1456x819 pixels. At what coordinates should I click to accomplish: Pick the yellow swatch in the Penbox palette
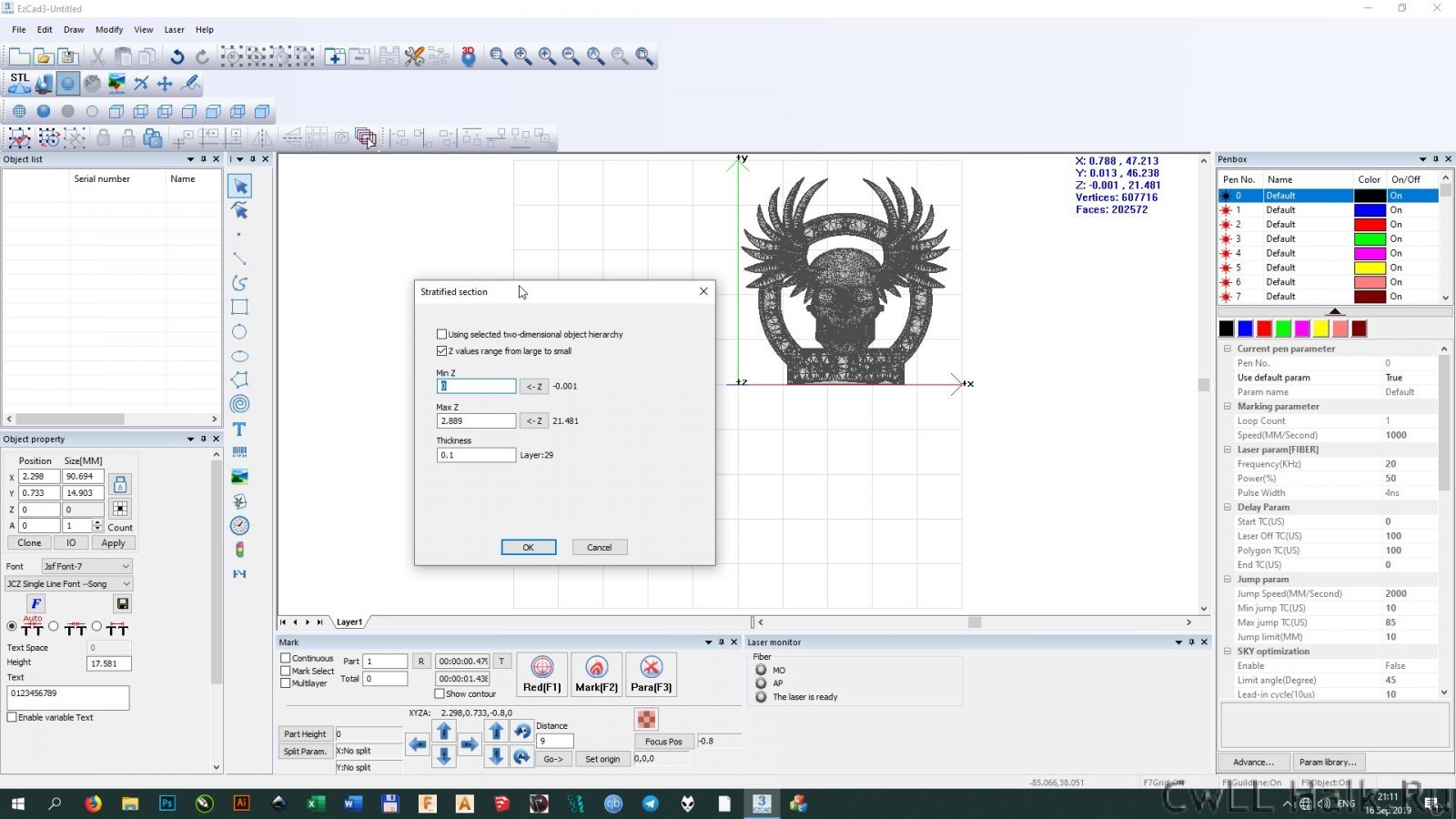(x=1320, y=329)
